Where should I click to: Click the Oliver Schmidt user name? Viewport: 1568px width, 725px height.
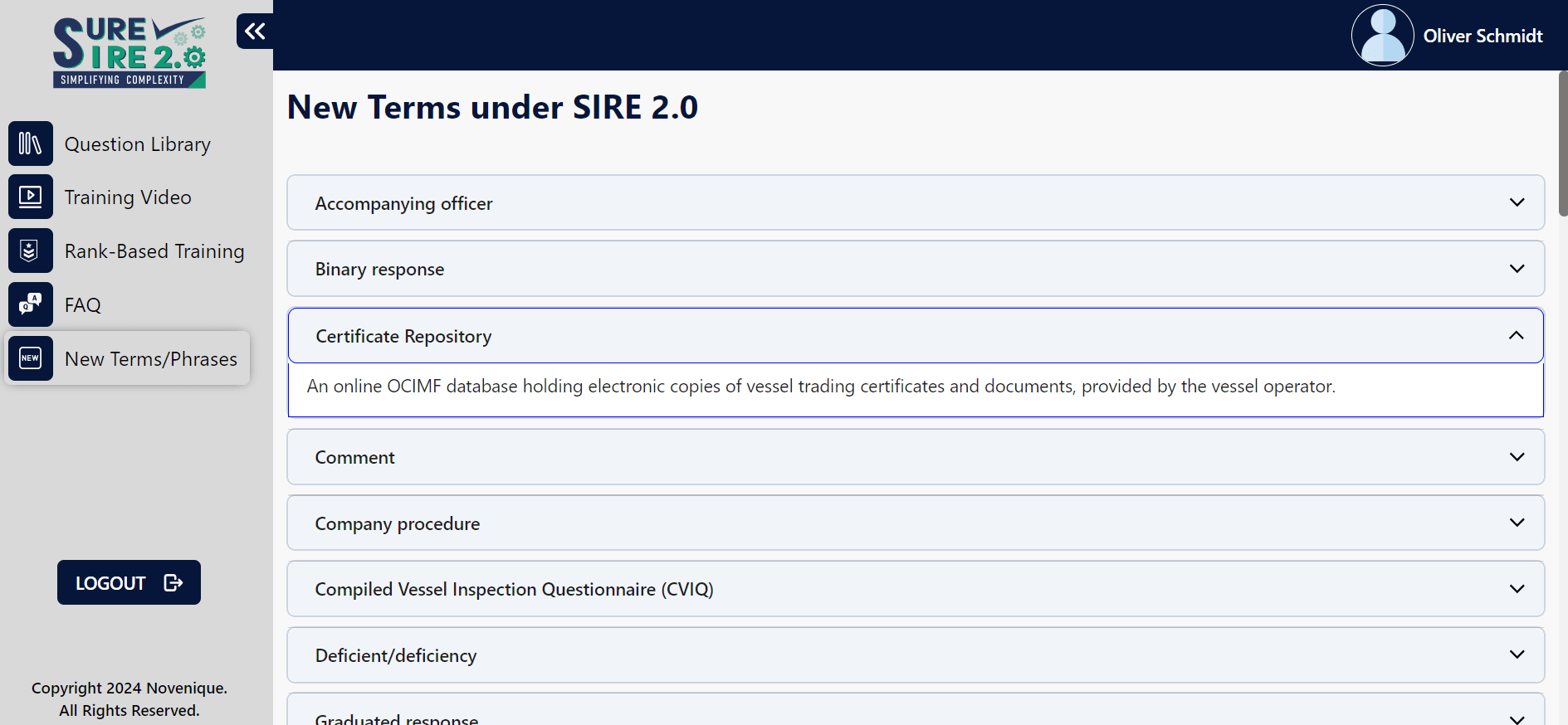point(1483,36)
